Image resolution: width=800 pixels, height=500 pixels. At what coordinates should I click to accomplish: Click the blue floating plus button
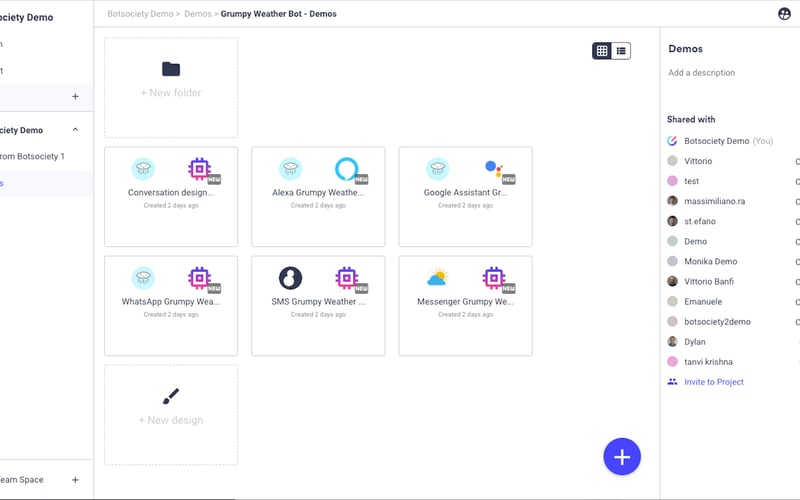click(x=622, y=457)
